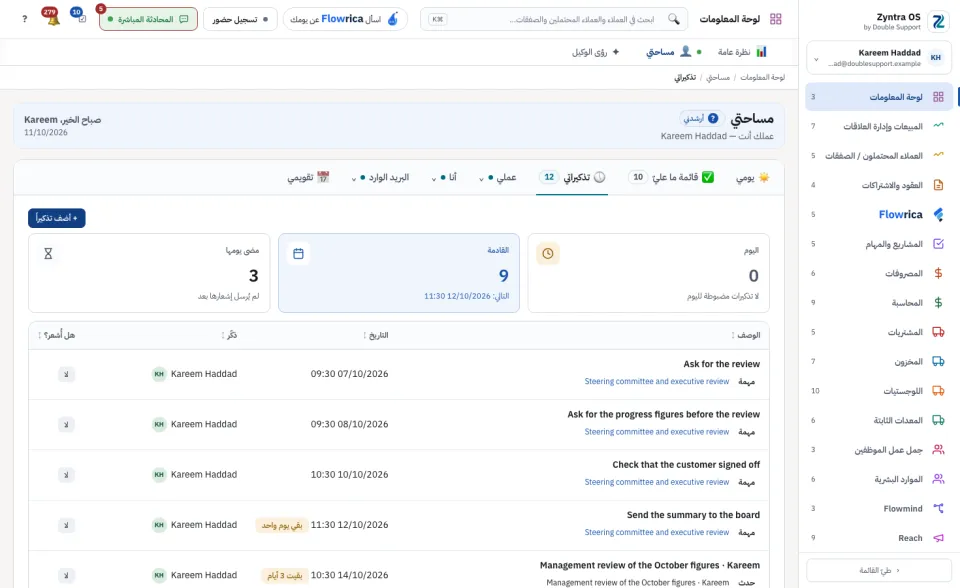Click the Zyntra OS logo icon

(x=937, y=21)
